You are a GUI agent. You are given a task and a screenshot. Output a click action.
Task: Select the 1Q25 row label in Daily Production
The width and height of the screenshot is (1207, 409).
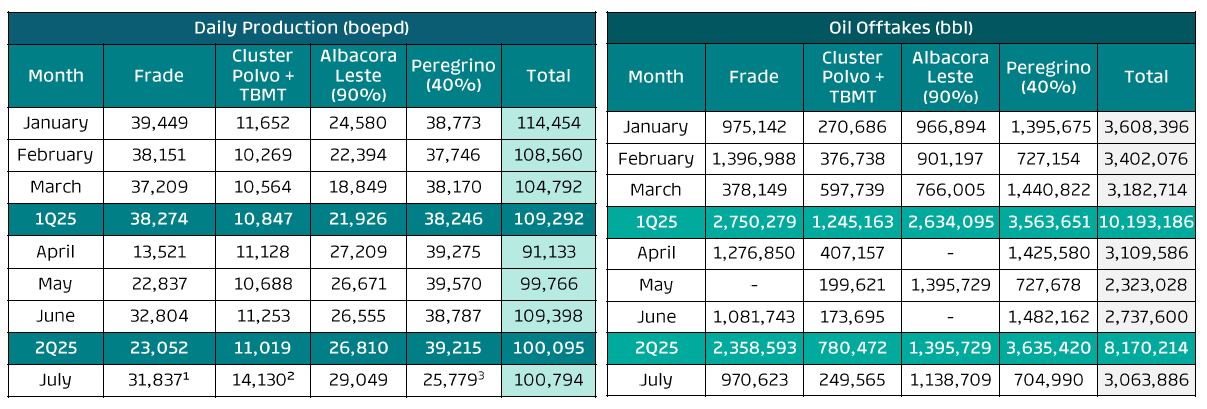[56, 219]
